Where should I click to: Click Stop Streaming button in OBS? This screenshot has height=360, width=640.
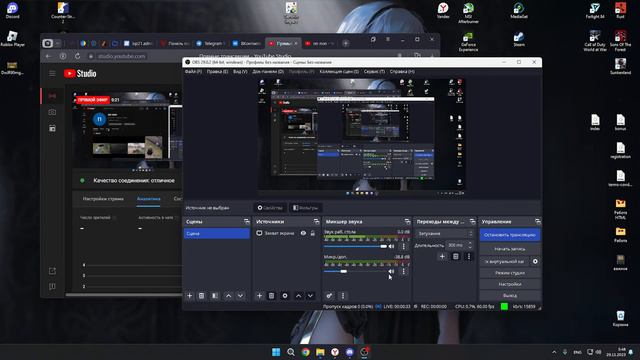point(510,235)
